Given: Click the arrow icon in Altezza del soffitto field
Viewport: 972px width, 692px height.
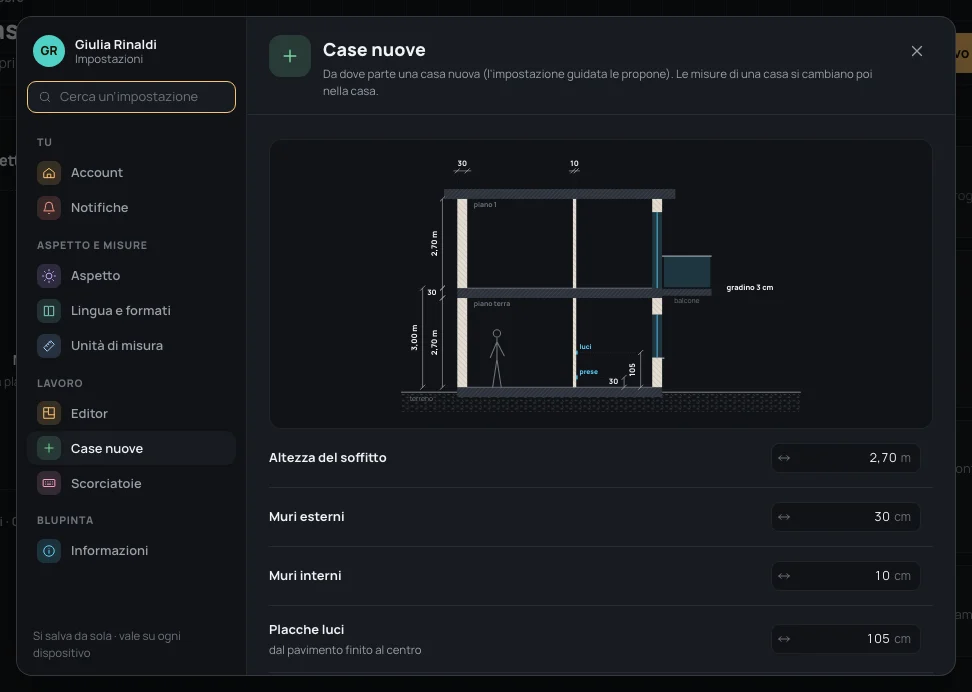Looking at the screenshot, I should tap(784, 458).
